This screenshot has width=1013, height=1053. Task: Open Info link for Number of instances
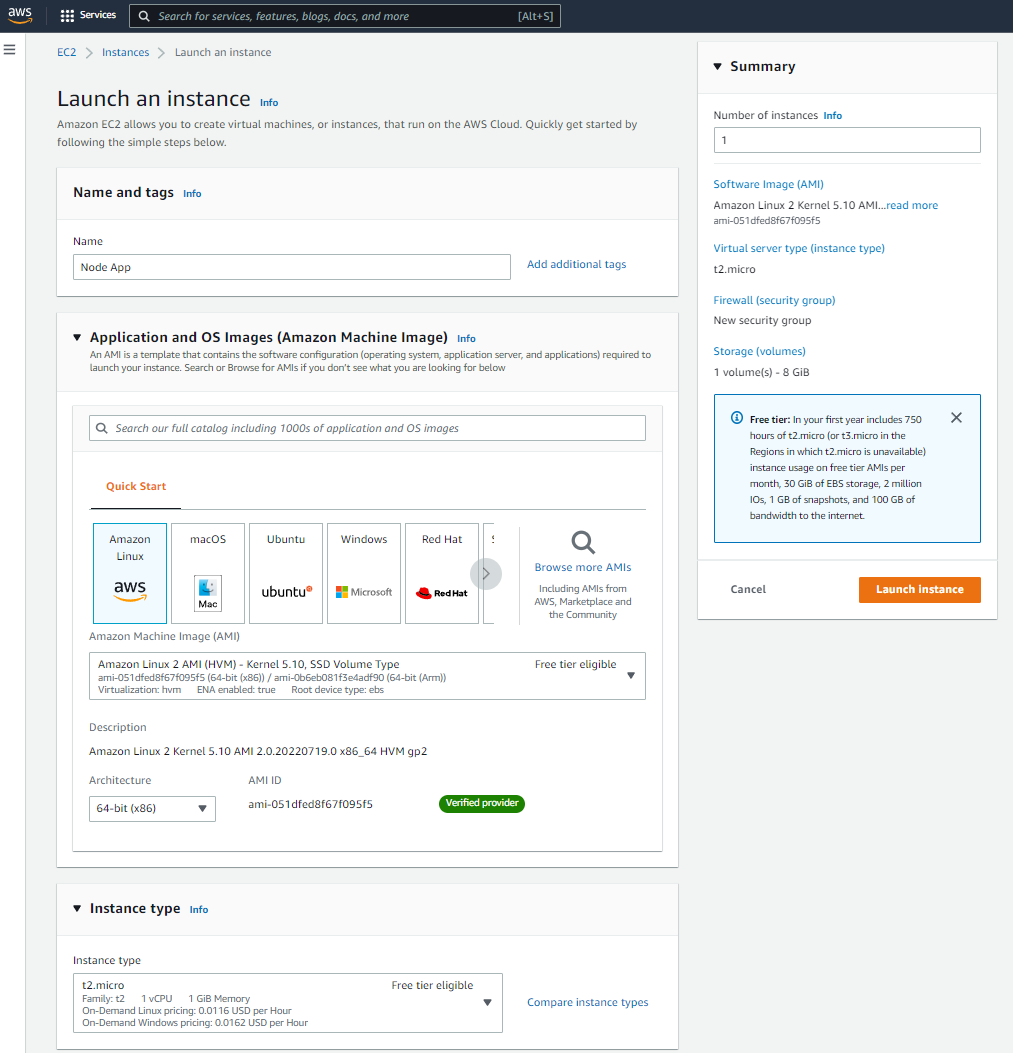pyautogui.click(x=832, y=116)
